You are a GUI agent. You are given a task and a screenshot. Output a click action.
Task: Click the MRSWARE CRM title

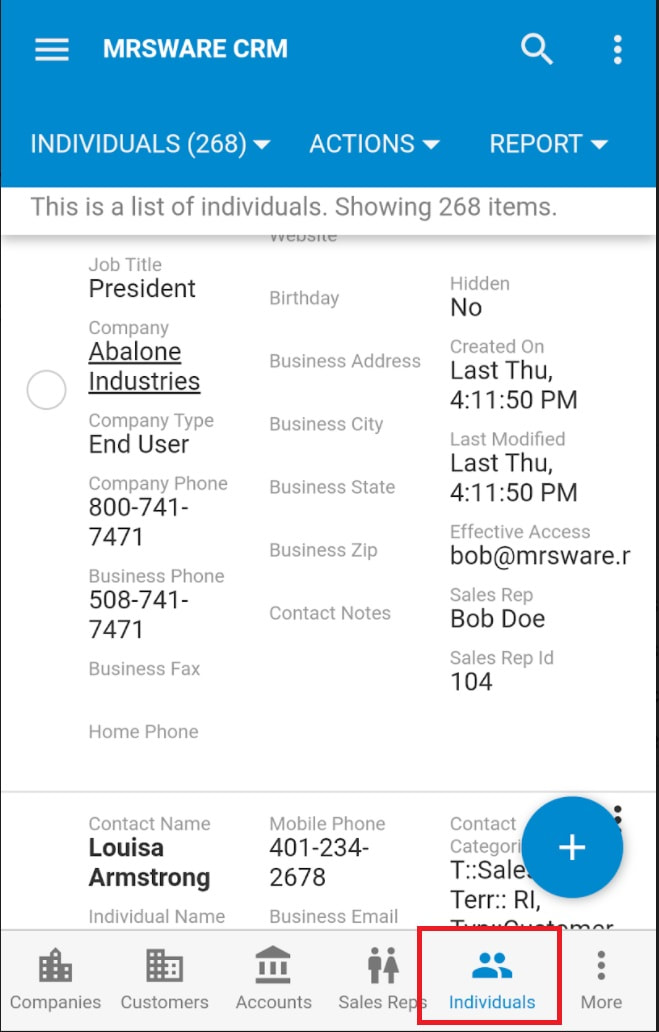point(195,49)
